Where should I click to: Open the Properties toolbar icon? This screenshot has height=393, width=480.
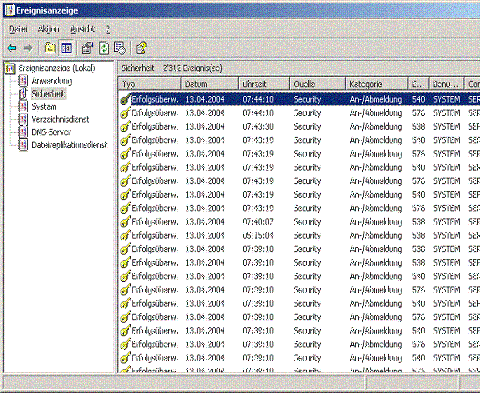point(87,48)
